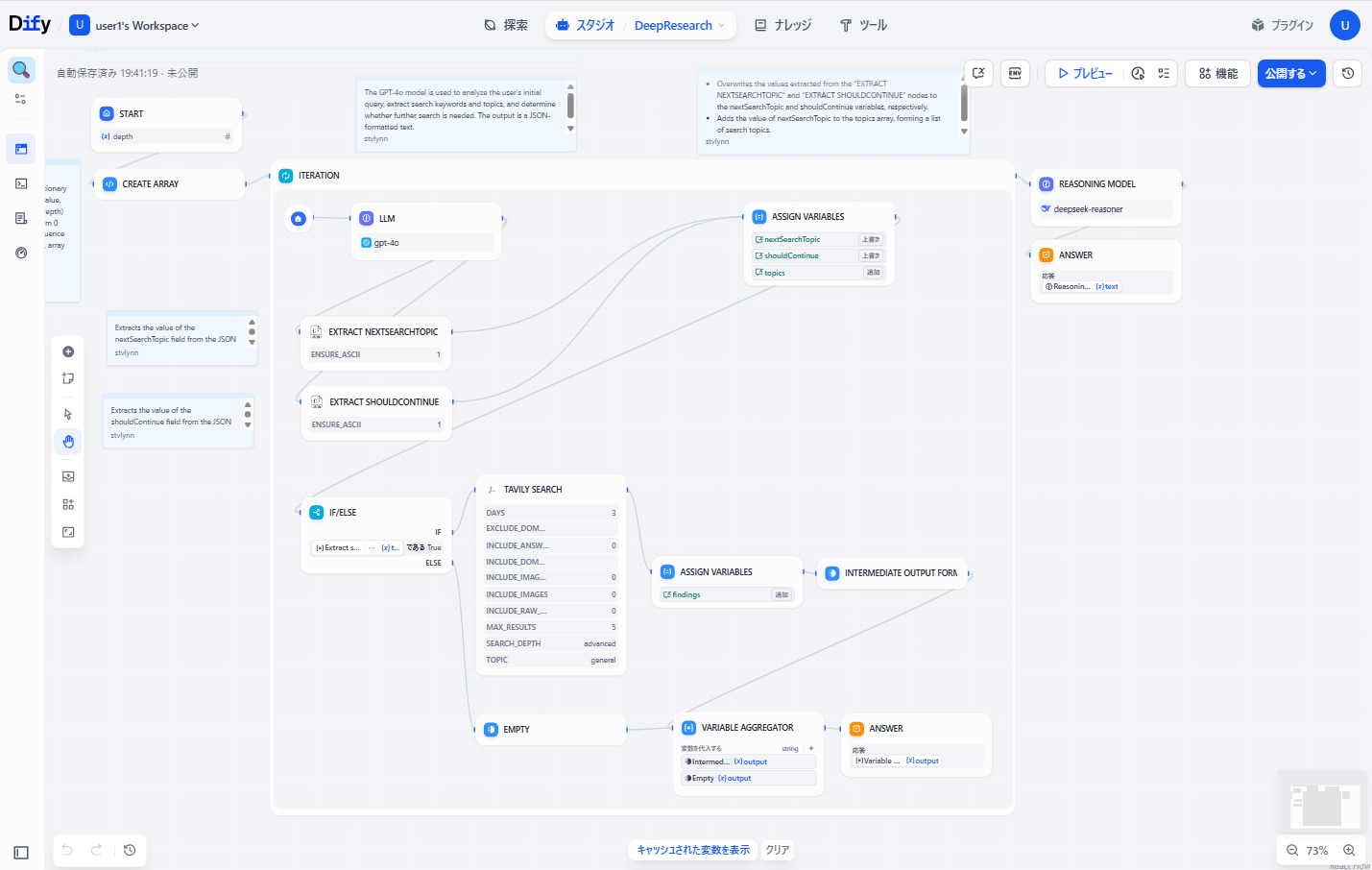The height and width of the screenshot is (870, 1372).
Task: Open the checklist icon beside preview
Action: pyautogui.click(x=1164, y=73)
